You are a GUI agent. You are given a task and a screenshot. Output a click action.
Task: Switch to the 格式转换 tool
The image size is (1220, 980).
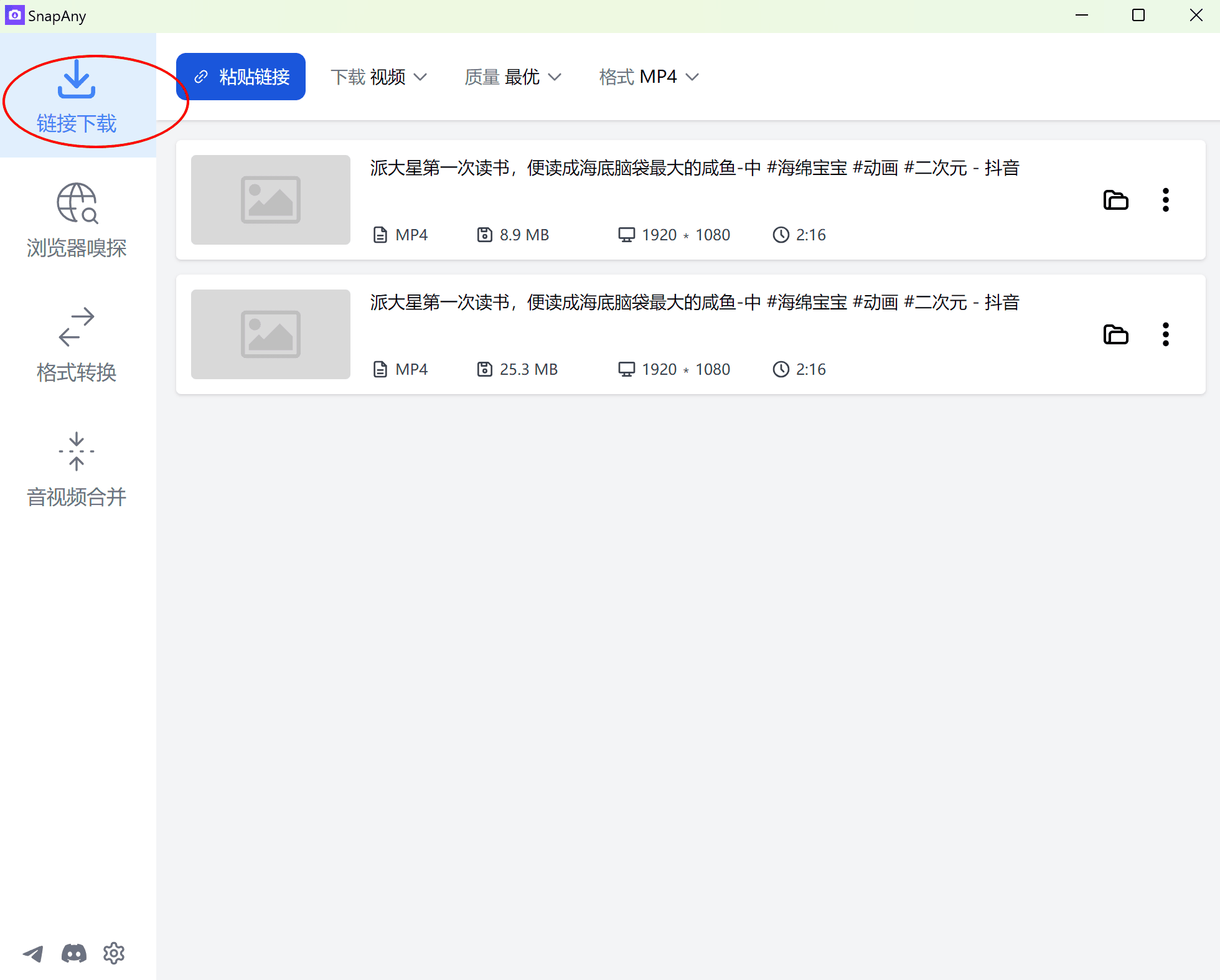pyautogui.click(x=76, y=342)
